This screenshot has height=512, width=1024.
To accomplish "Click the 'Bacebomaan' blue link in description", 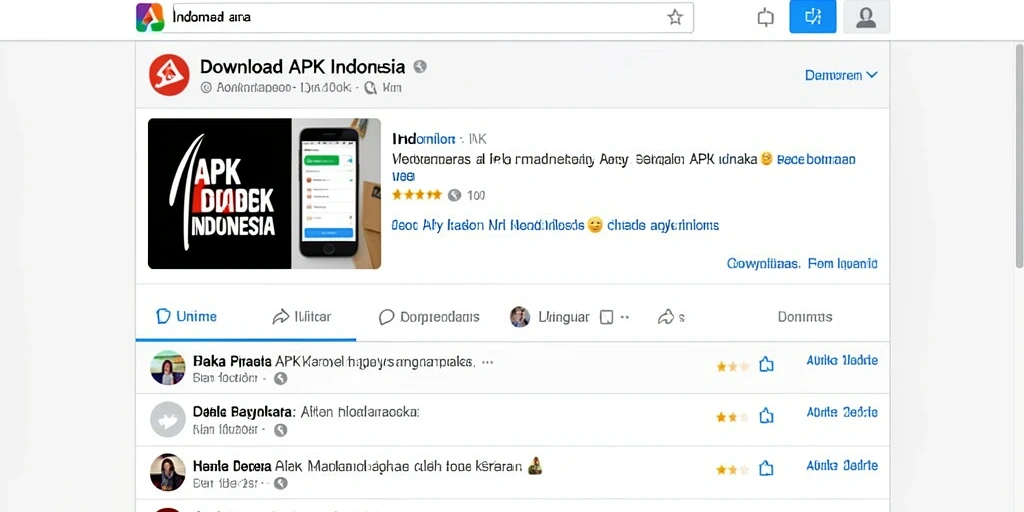I will point(815,159).
